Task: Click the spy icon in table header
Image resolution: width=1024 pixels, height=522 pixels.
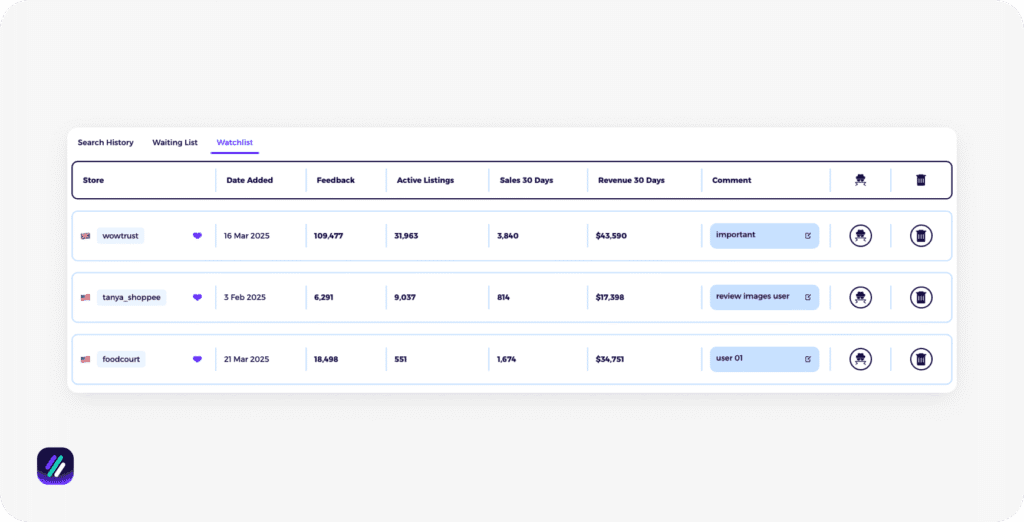Action: click(x=860, y=180)
